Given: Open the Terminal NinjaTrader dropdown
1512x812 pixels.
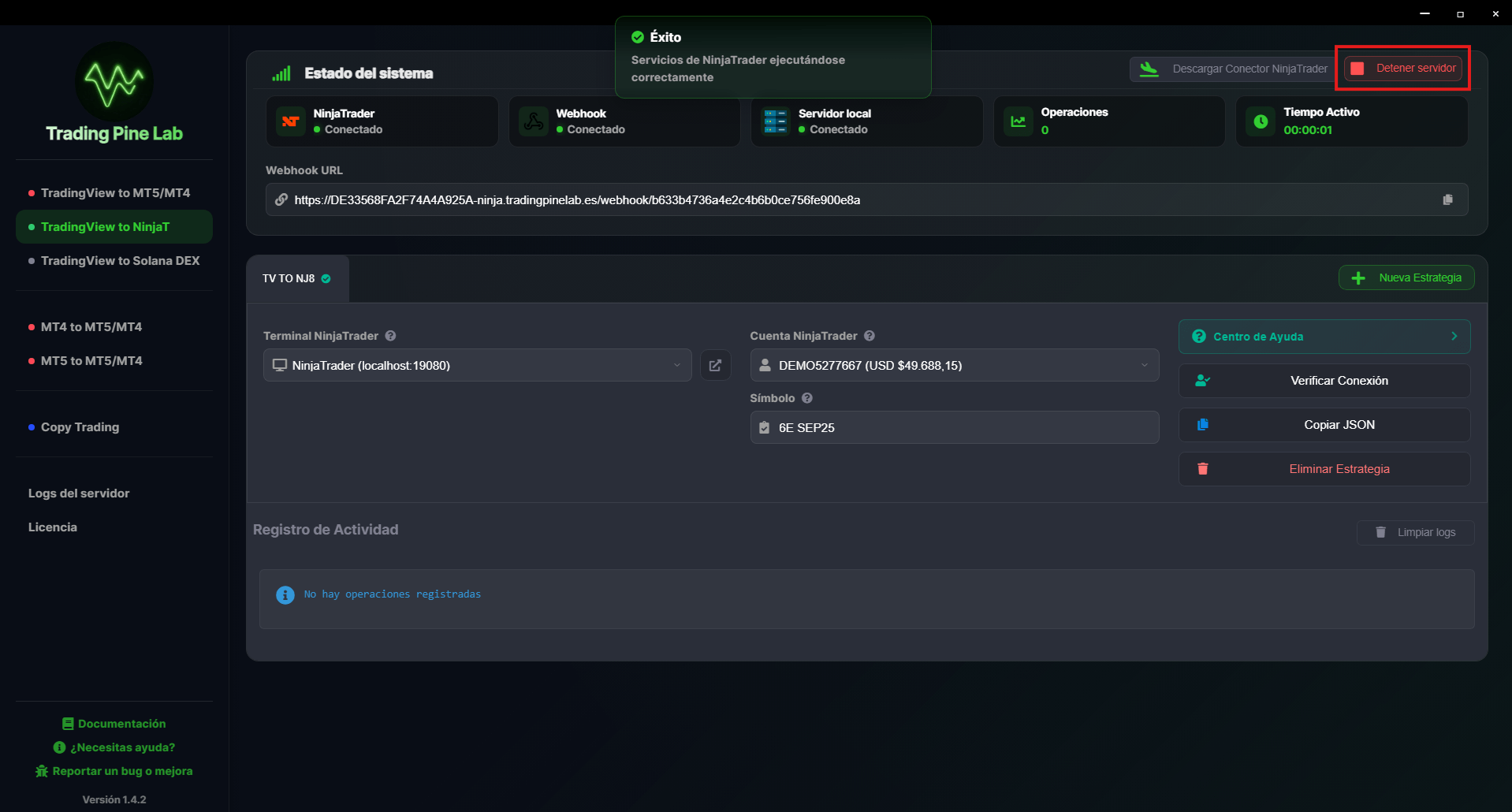Looking at the screenshot, I should point(476,365).
